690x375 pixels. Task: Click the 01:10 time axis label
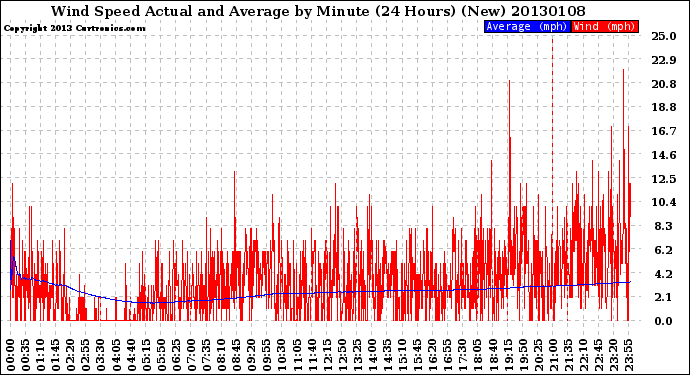click(x=40, y=355)
